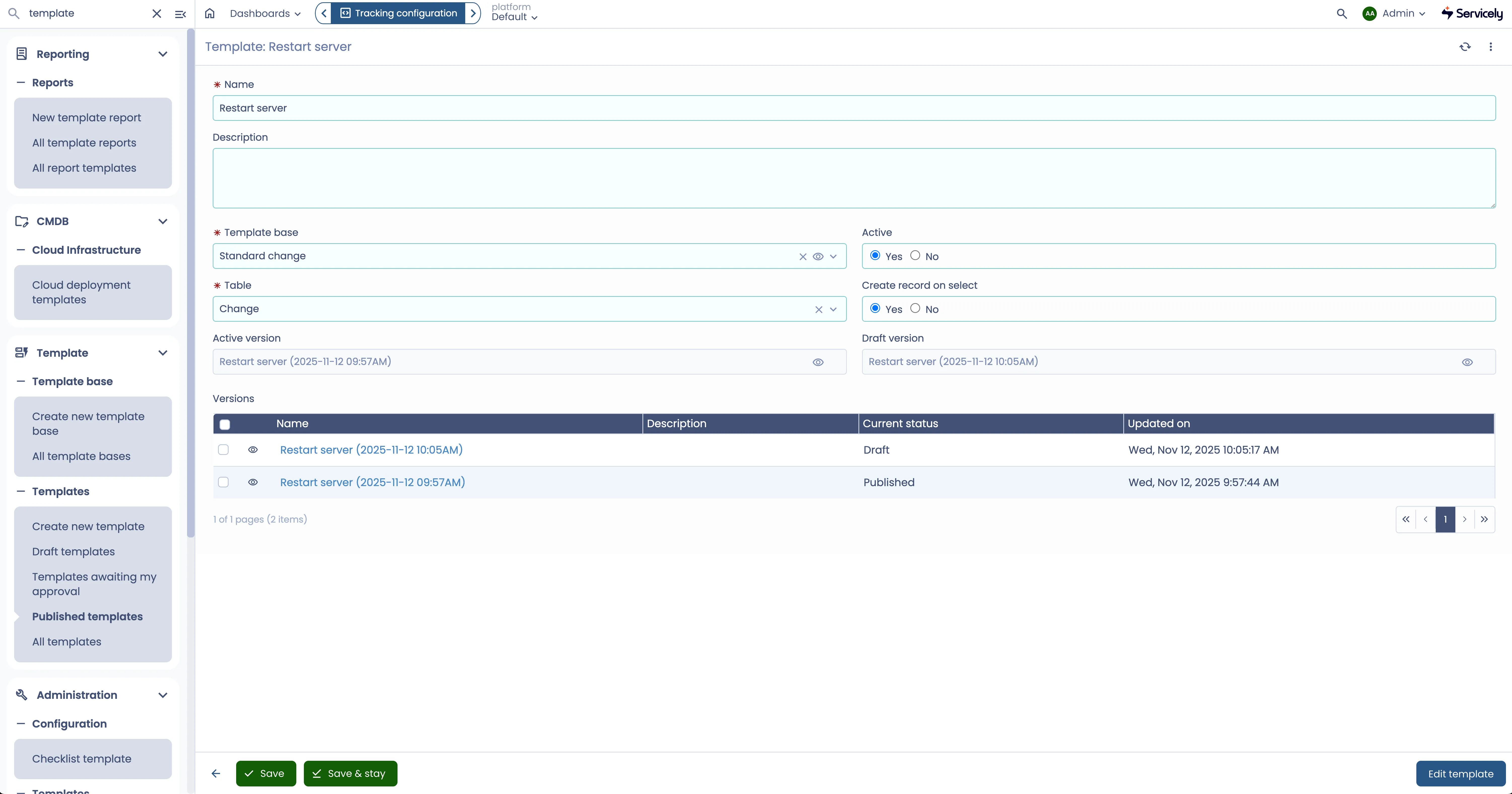Image resolution: width=1512 pixels, height=794 pixels.
Task: Open Restart server (2025-11-12 09:57AM) link
Action: point(373,482)
